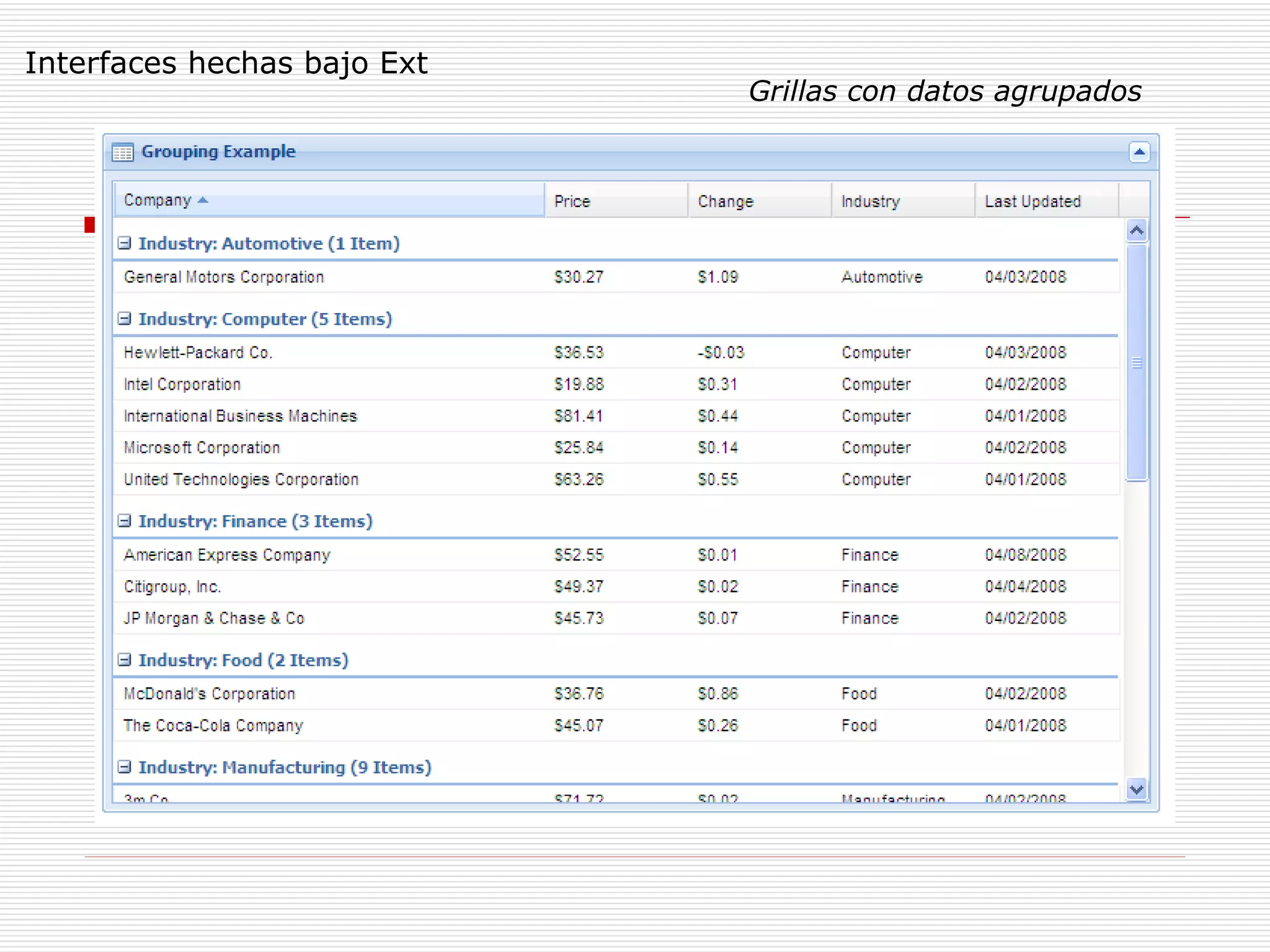Select the Intel Corporation row
Screen dimensions: 1270x952
pyautogui.click(x=616, y=384)
